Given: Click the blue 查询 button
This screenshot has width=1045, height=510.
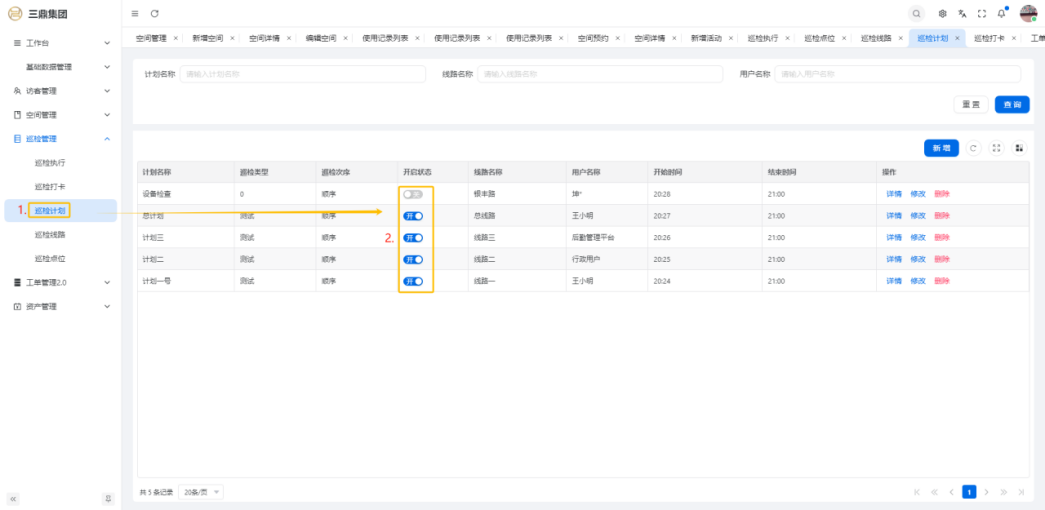Looking at the screenshot, I should point(1011,105).
